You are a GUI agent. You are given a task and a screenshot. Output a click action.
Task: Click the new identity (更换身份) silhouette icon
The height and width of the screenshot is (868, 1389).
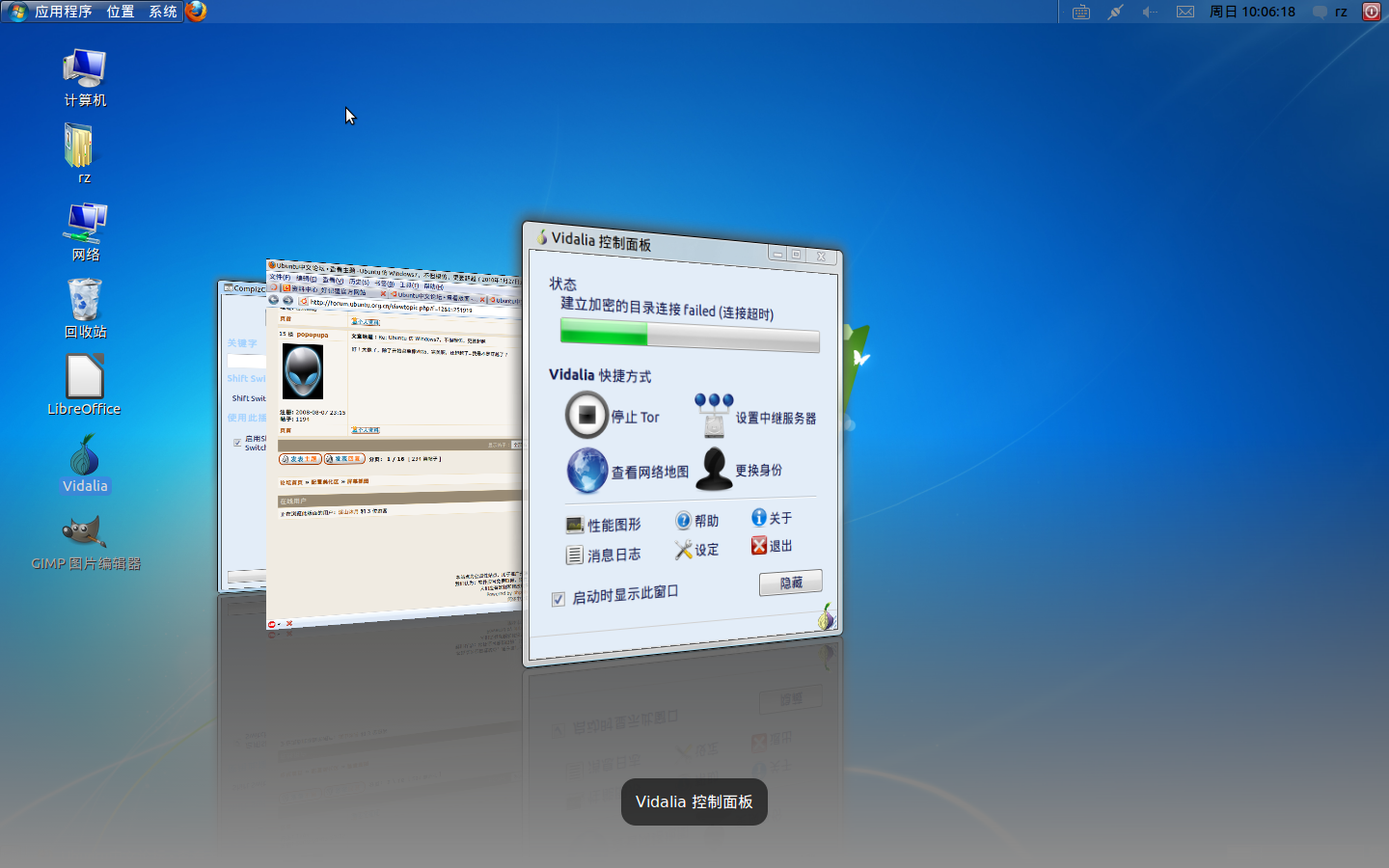coord(714,469)
